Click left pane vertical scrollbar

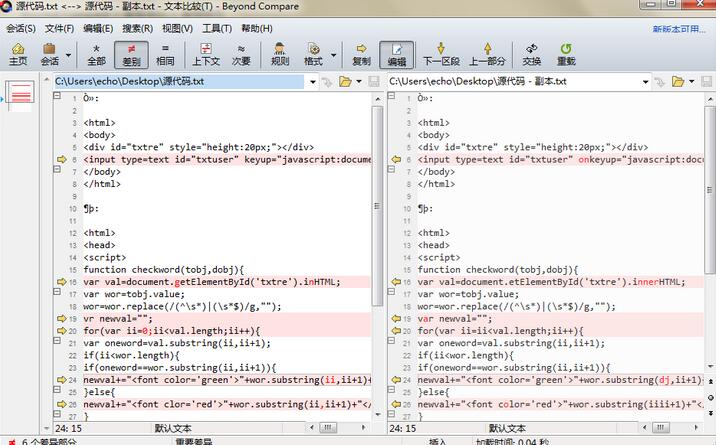point(377,206)
